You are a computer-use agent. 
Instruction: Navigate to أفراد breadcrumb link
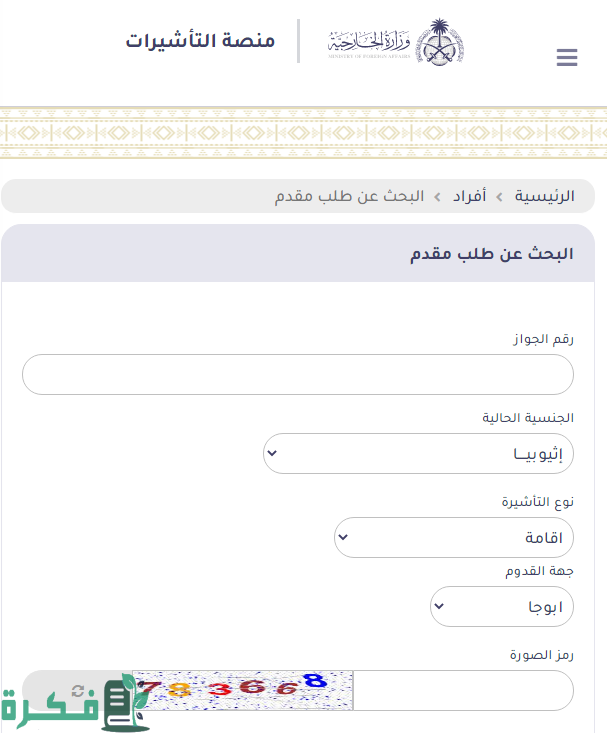469,196
